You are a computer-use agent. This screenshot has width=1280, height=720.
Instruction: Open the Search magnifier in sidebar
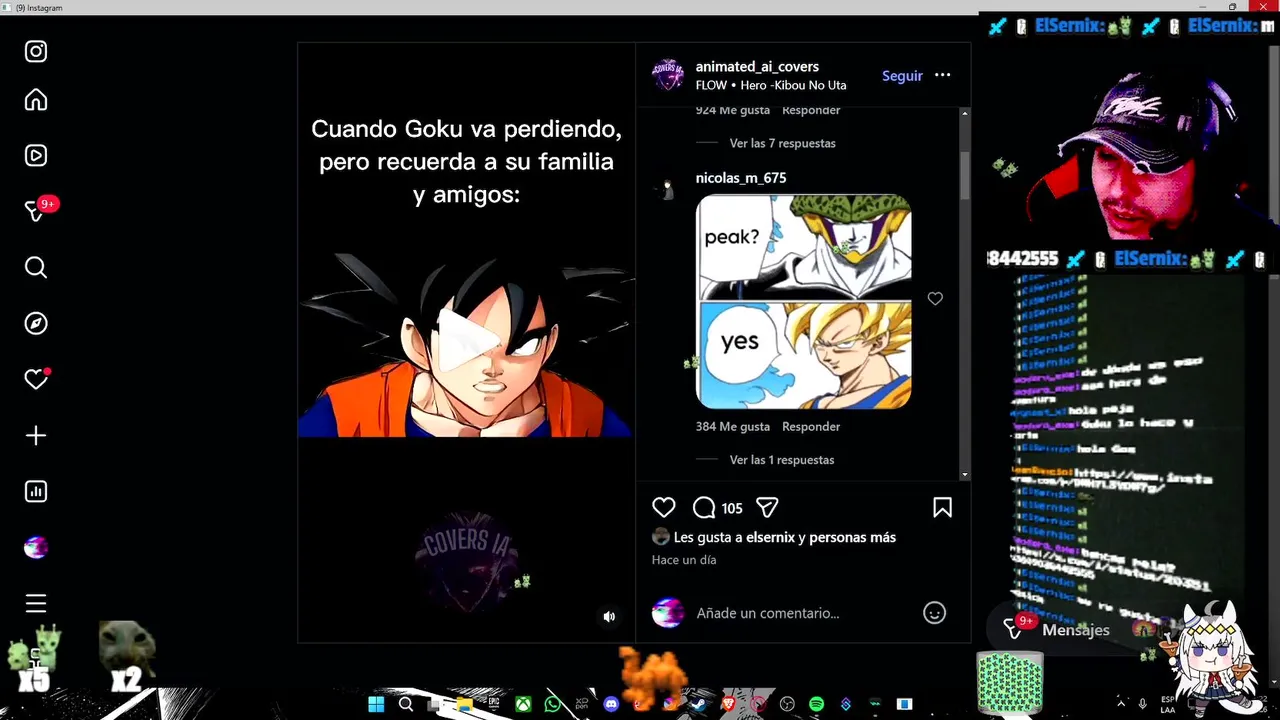point(36,267)
